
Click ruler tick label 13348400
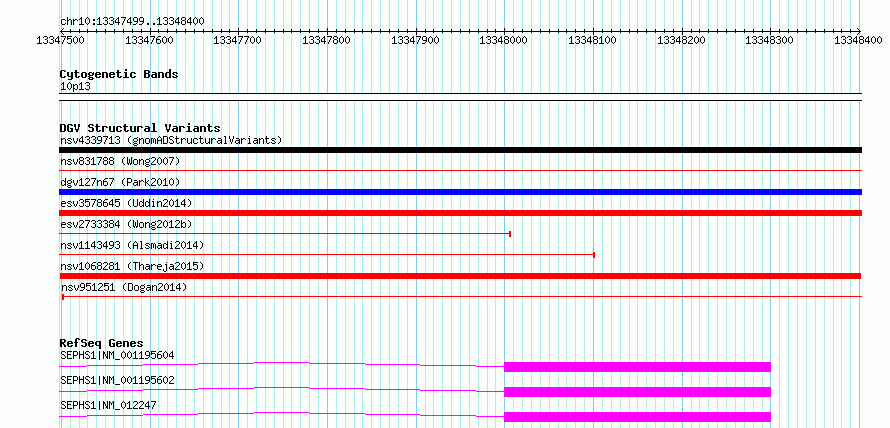coord(859,40)
